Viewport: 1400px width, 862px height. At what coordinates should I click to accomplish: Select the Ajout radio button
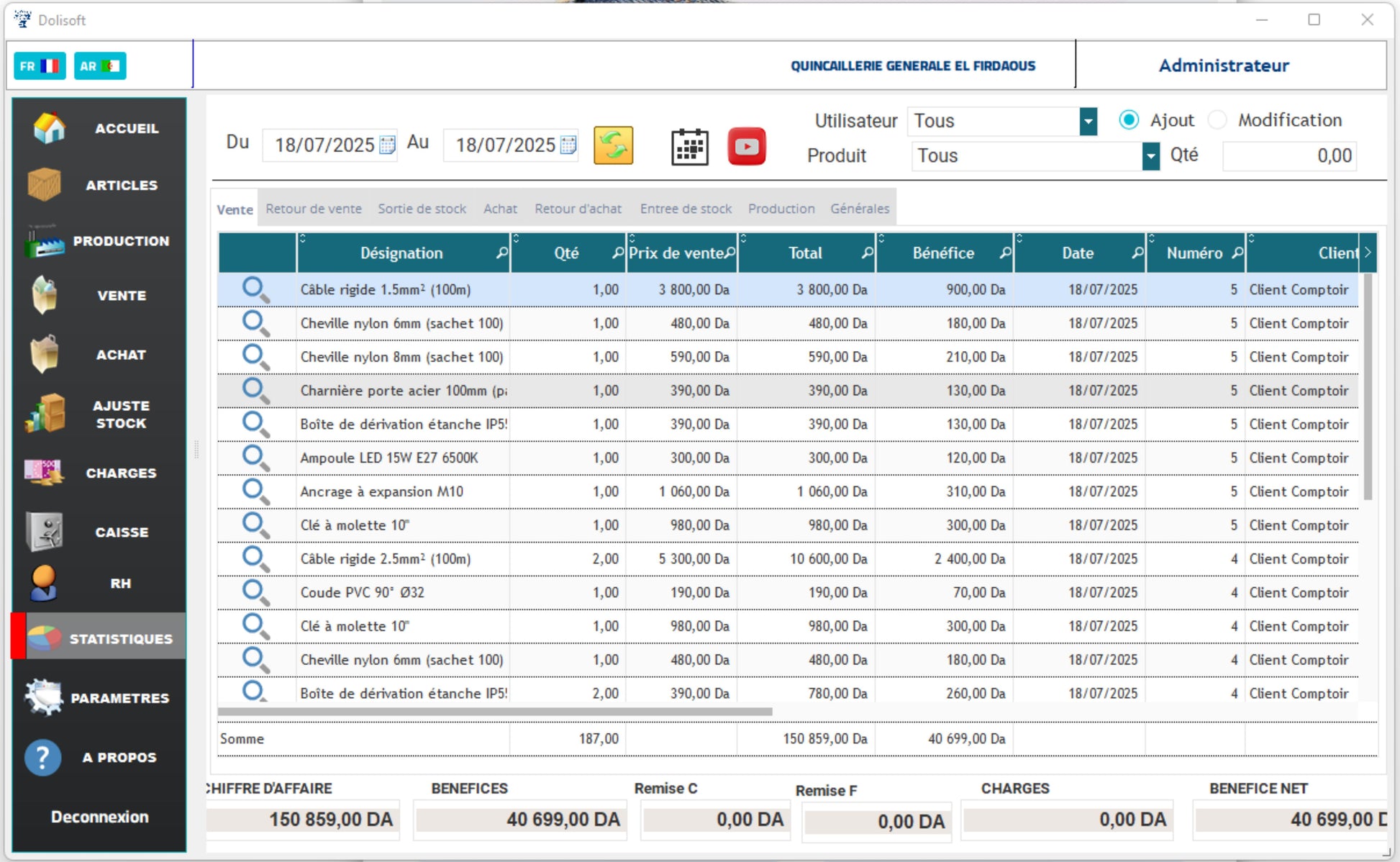point(1128,120)
